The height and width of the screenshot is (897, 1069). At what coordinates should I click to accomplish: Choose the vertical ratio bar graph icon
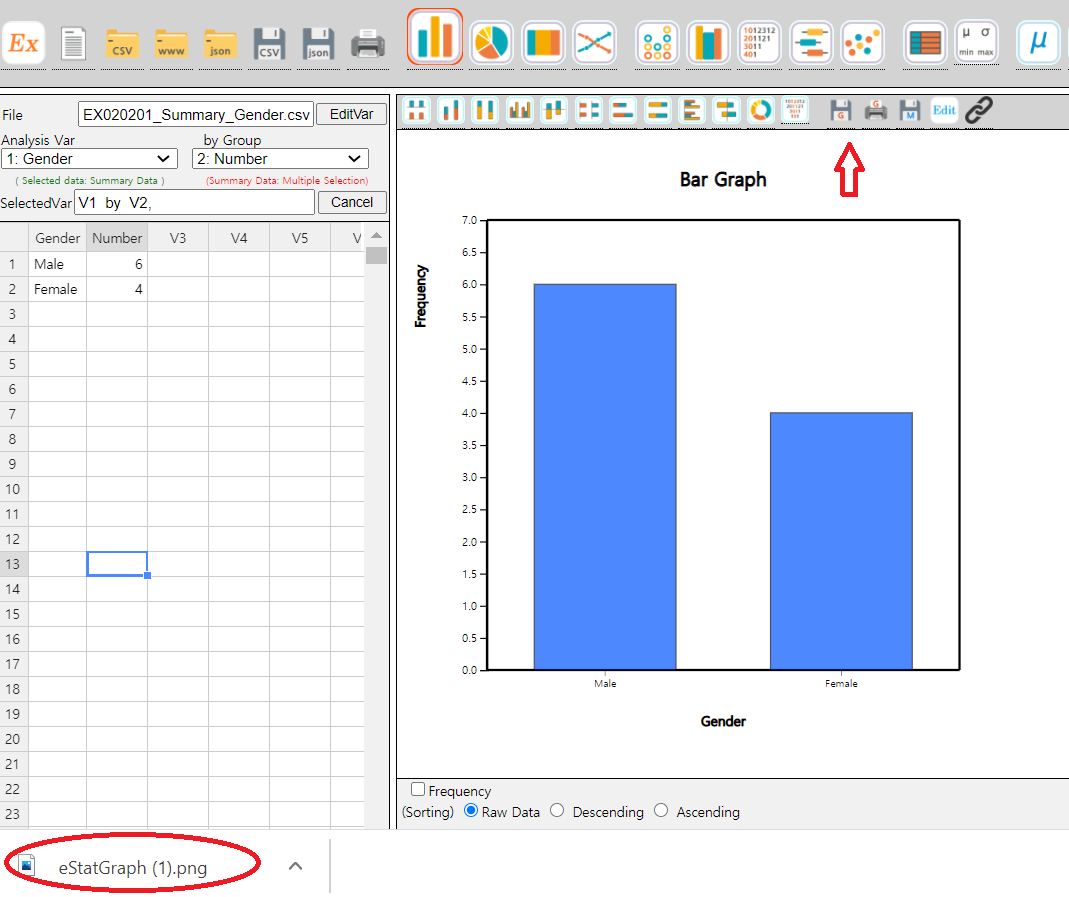[x=485, y=110]
